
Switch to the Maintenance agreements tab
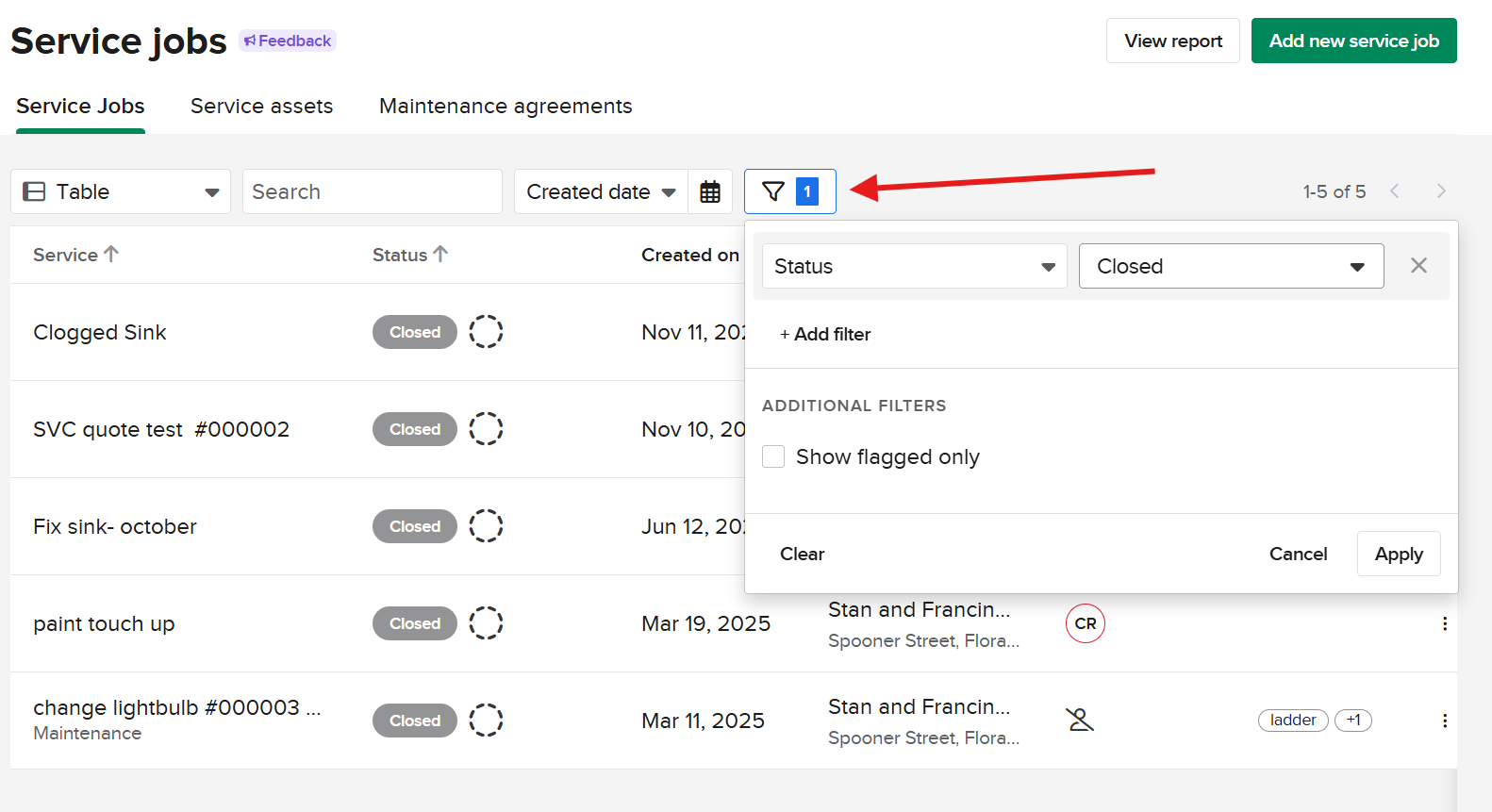coord(506,107)
